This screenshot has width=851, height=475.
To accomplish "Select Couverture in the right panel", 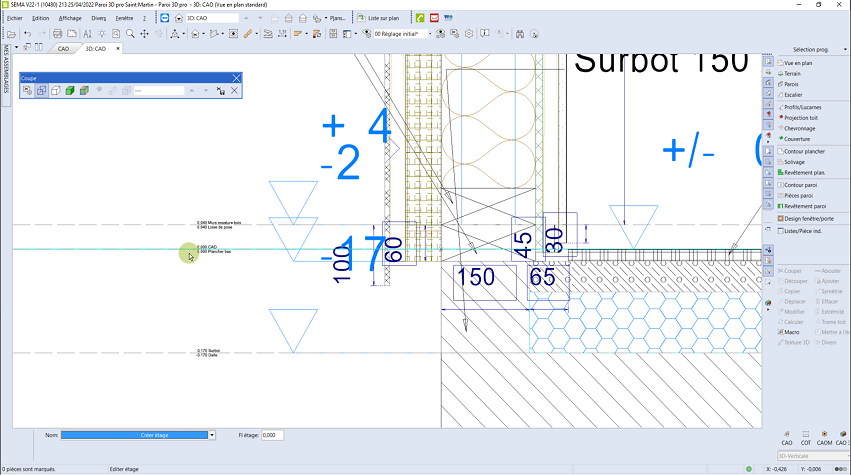I will click(x=797, y=138).
